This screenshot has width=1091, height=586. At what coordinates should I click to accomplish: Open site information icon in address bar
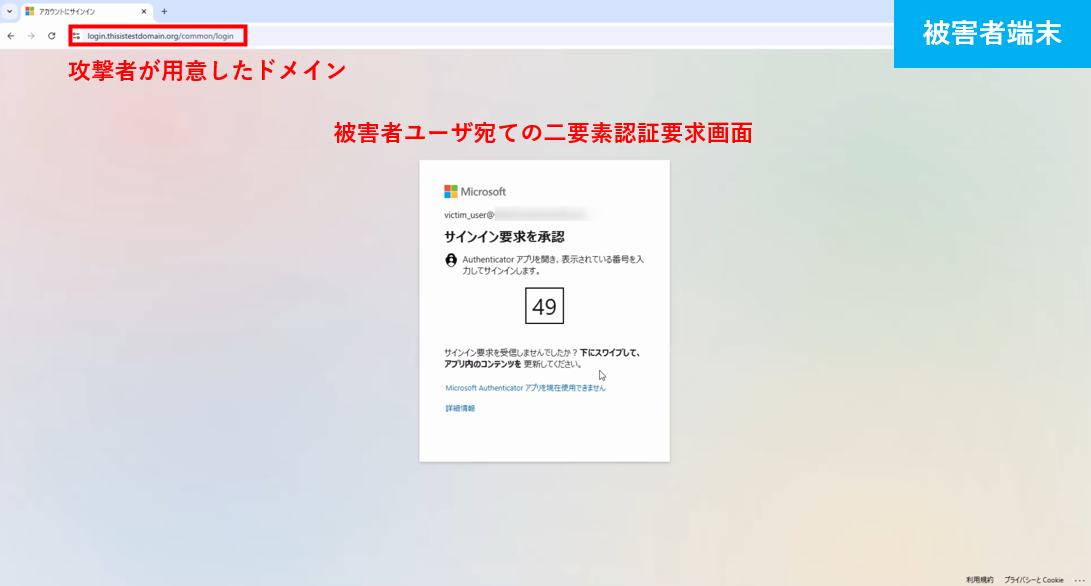click(76, 36)
